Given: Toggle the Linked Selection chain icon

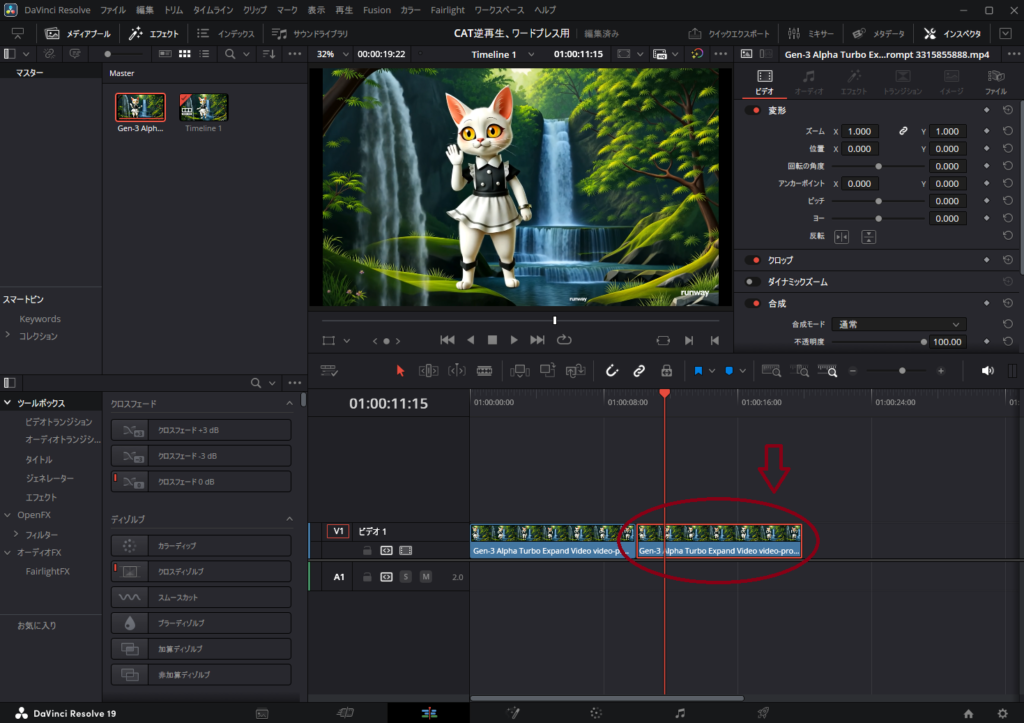Looking at the screenshot, I should pos(639,370).
